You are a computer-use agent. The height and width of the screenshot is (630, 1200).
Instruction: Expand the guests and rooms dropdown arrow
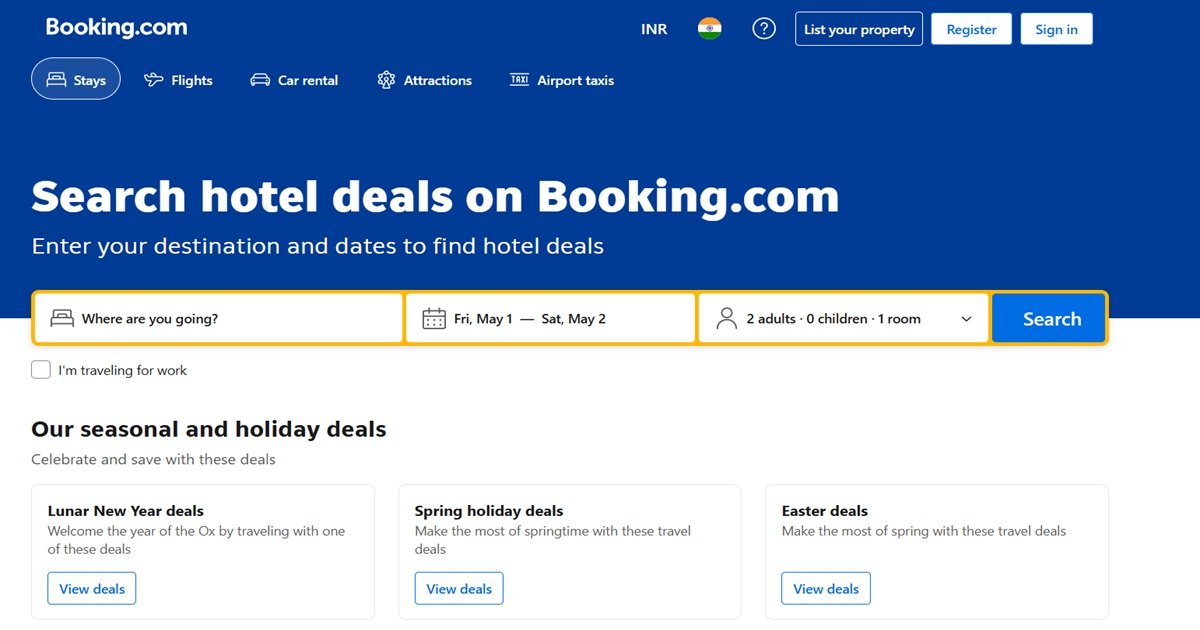coord(966,319)
